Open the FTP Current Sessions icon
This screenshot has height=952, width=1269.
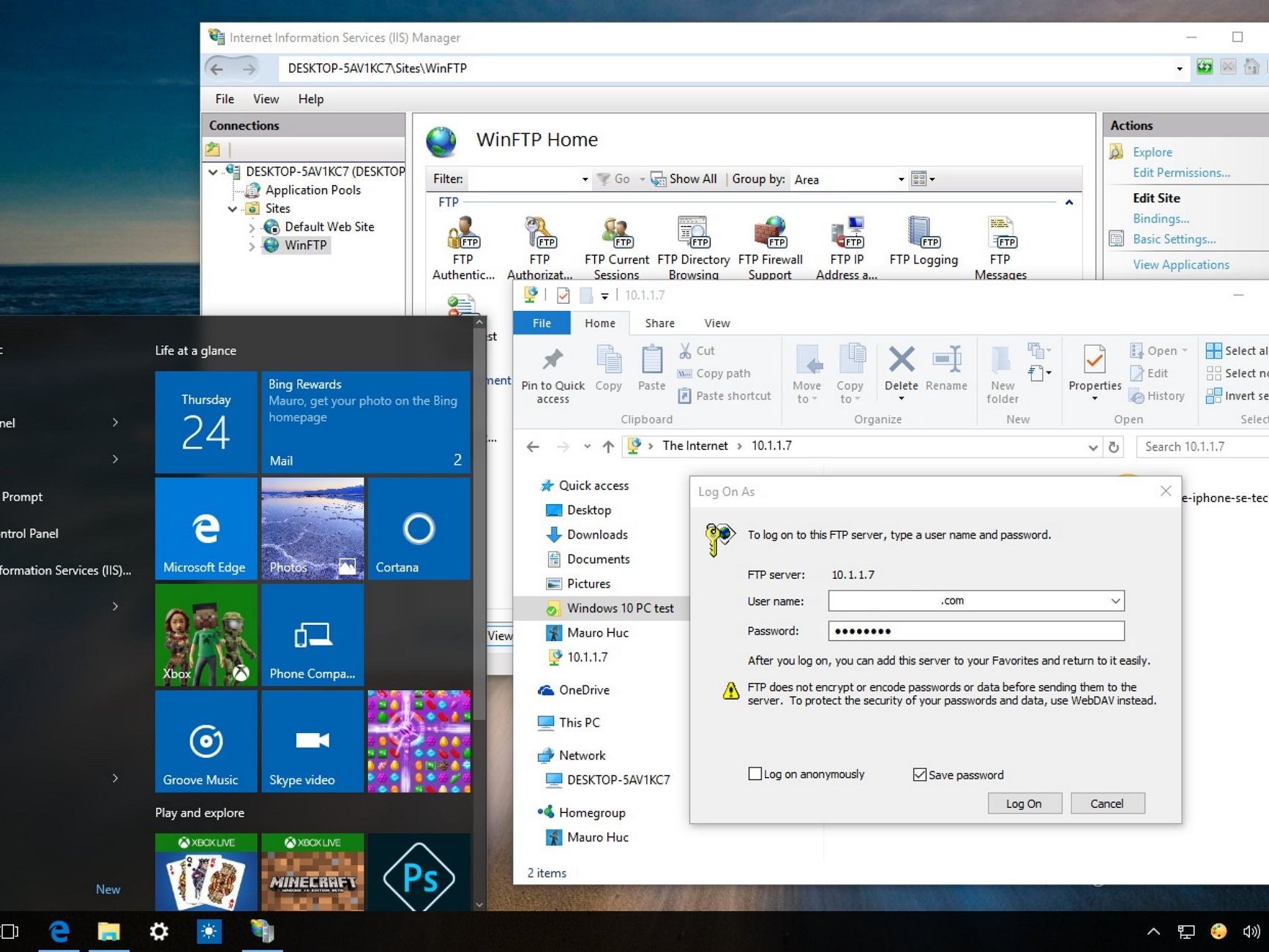click(616, 233)
